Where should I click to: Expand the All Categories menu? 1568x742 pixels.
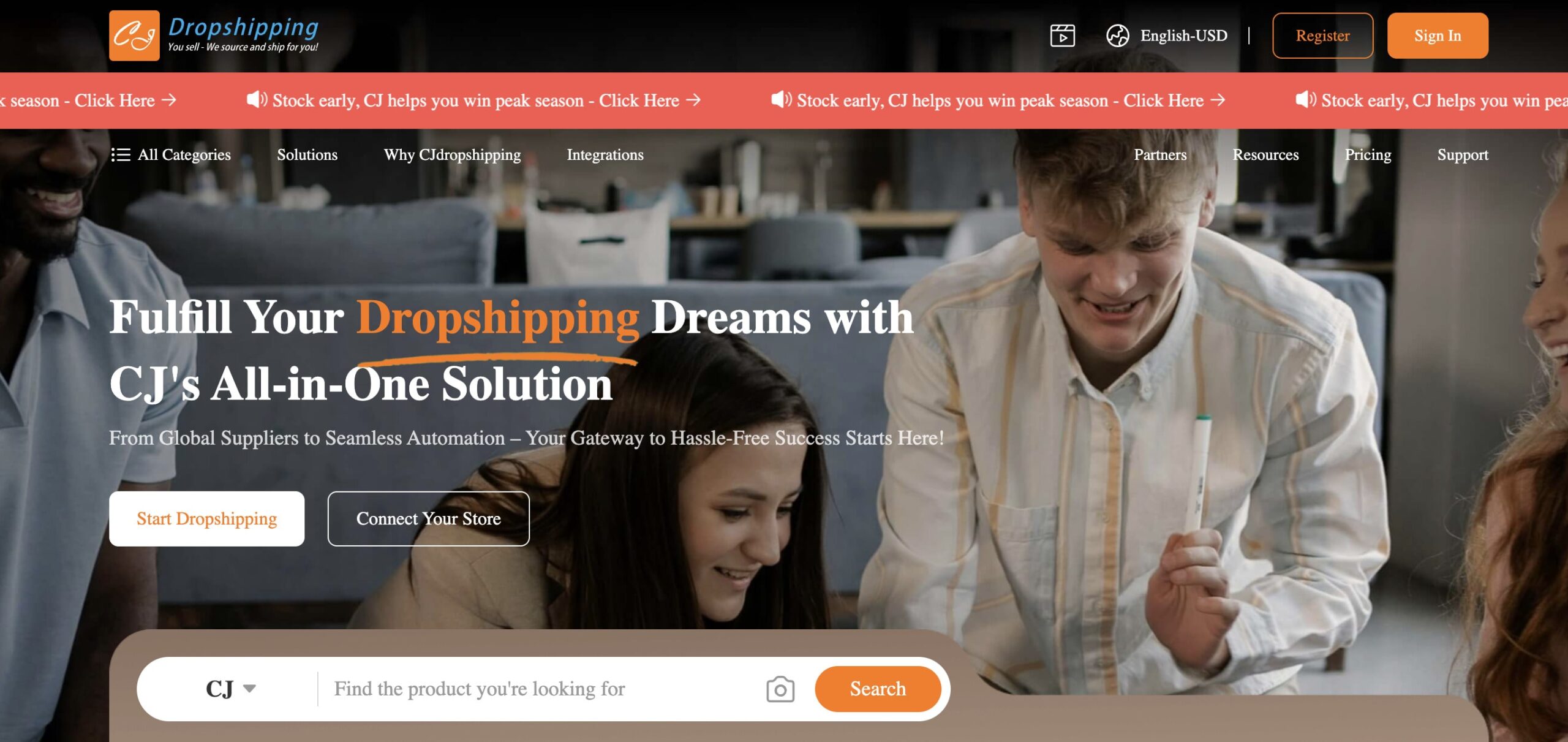pyautogui.click(x=171, y=154)
